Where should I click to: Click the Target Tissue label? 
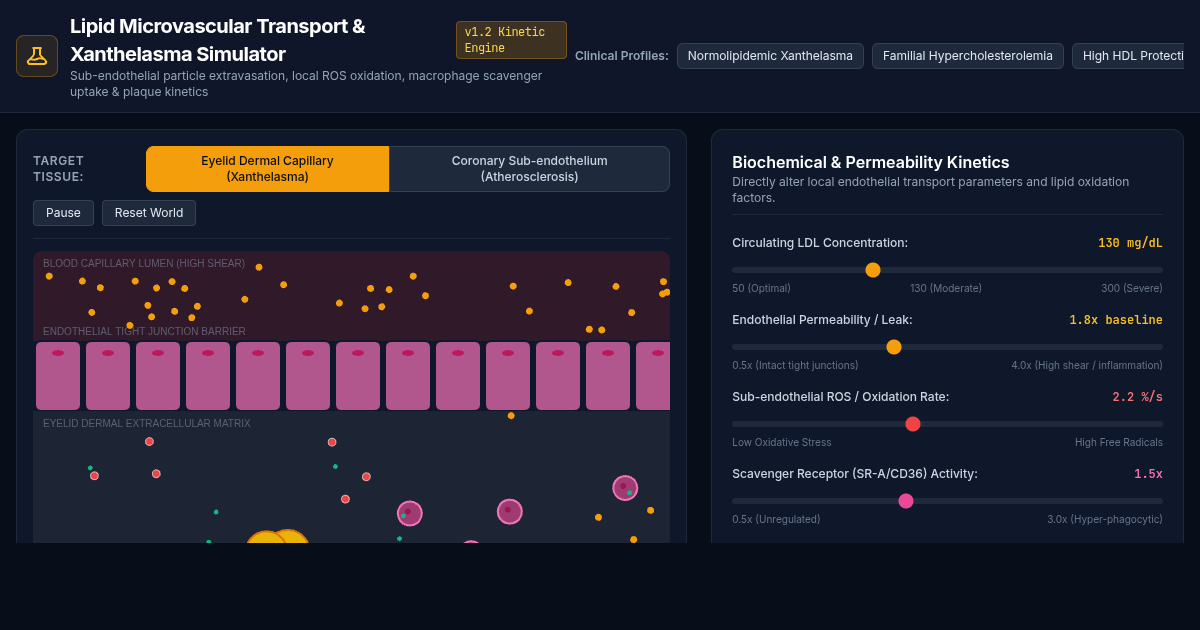59,169
